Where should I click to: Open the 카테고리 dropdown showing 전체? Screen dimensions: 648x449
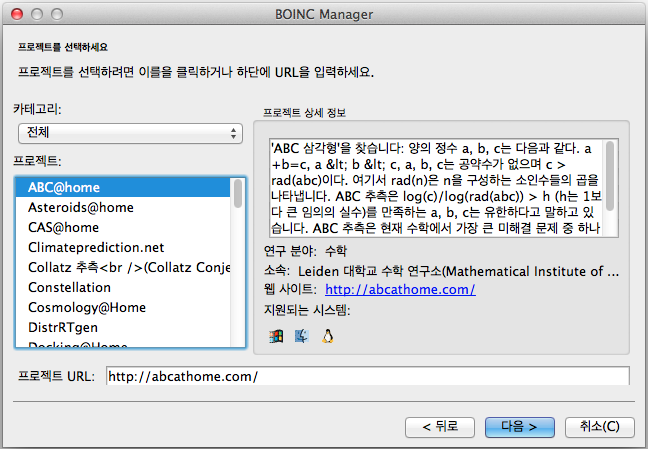point(130,133)
